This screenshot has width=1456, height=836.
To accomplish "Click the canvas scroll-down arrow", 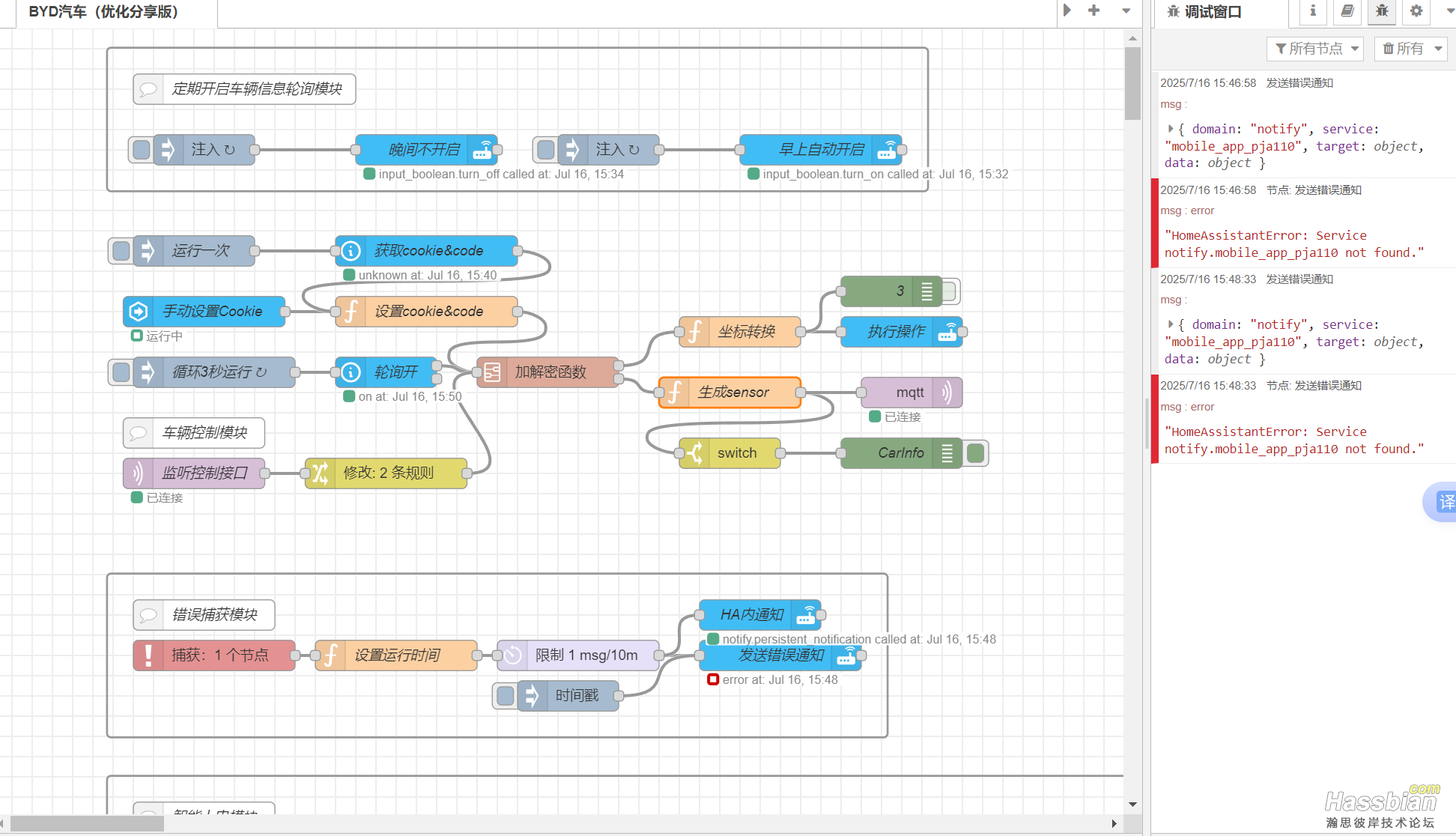I will [x=1132, y=805].
